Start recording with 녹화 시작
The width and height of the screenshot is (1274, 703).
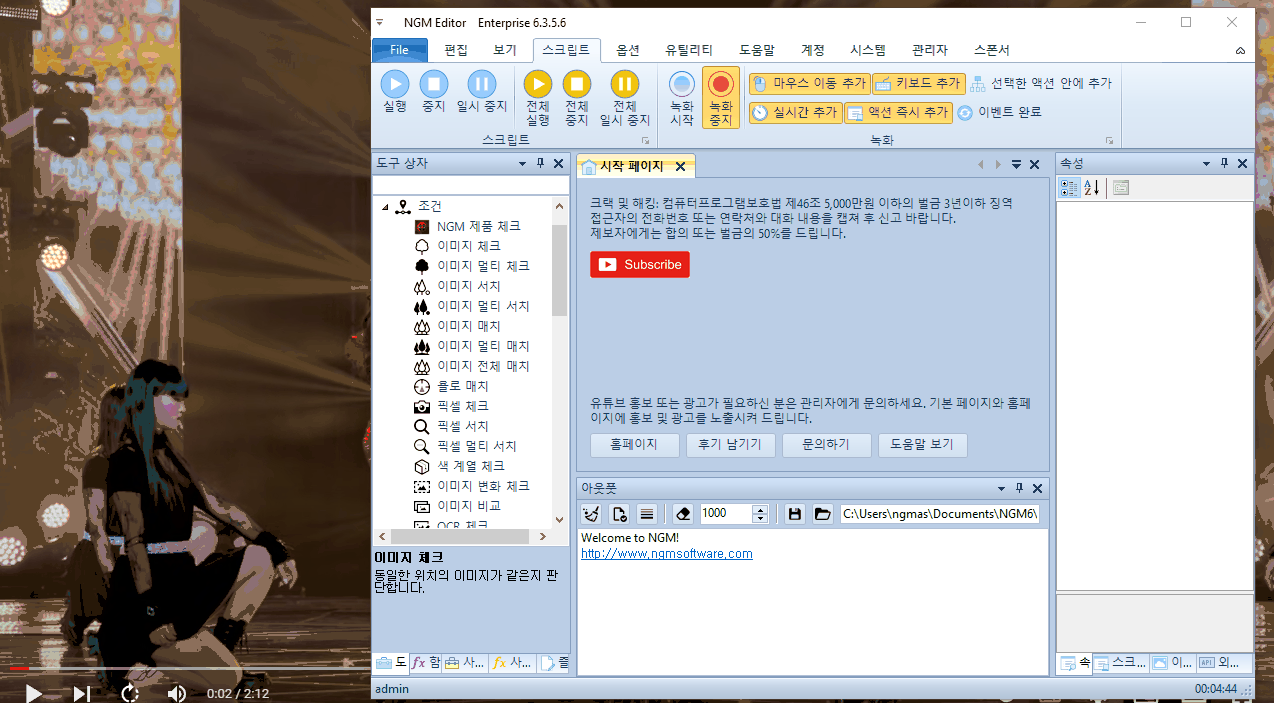coord(682,98)
